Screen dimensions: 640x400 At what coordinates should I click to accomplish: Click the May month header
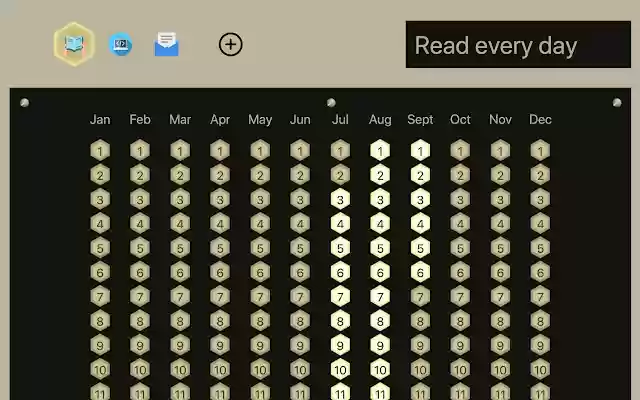pos(260,120)
